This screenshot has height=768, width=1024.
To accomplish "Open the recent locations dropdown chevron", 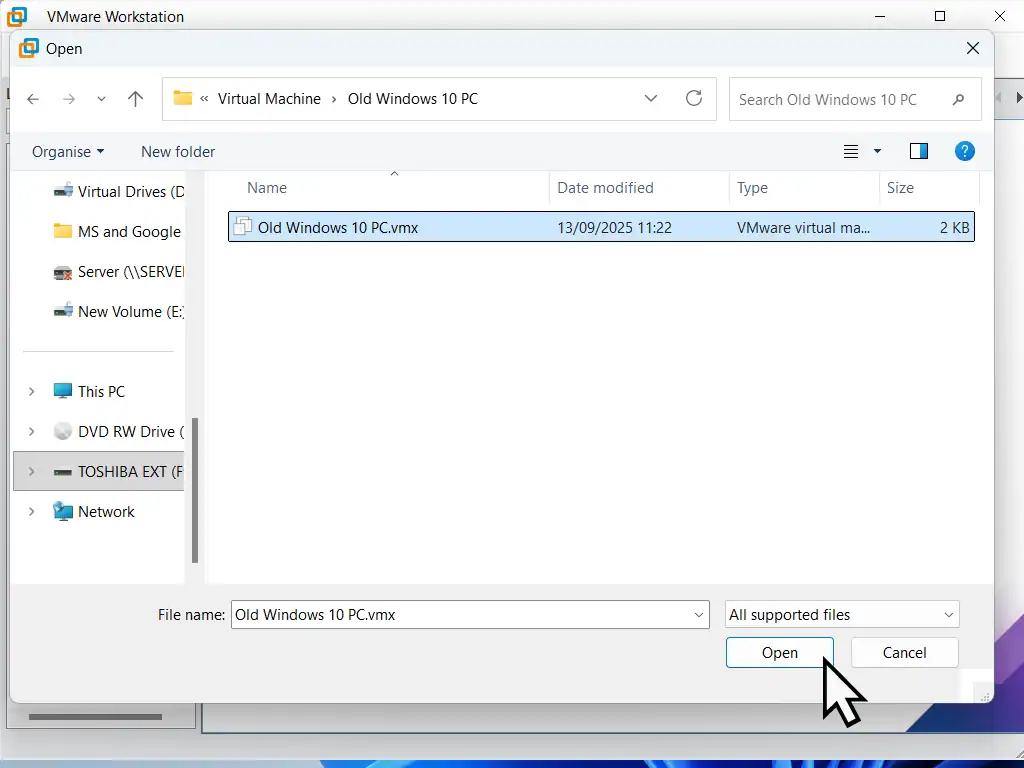I will [101, 99].
